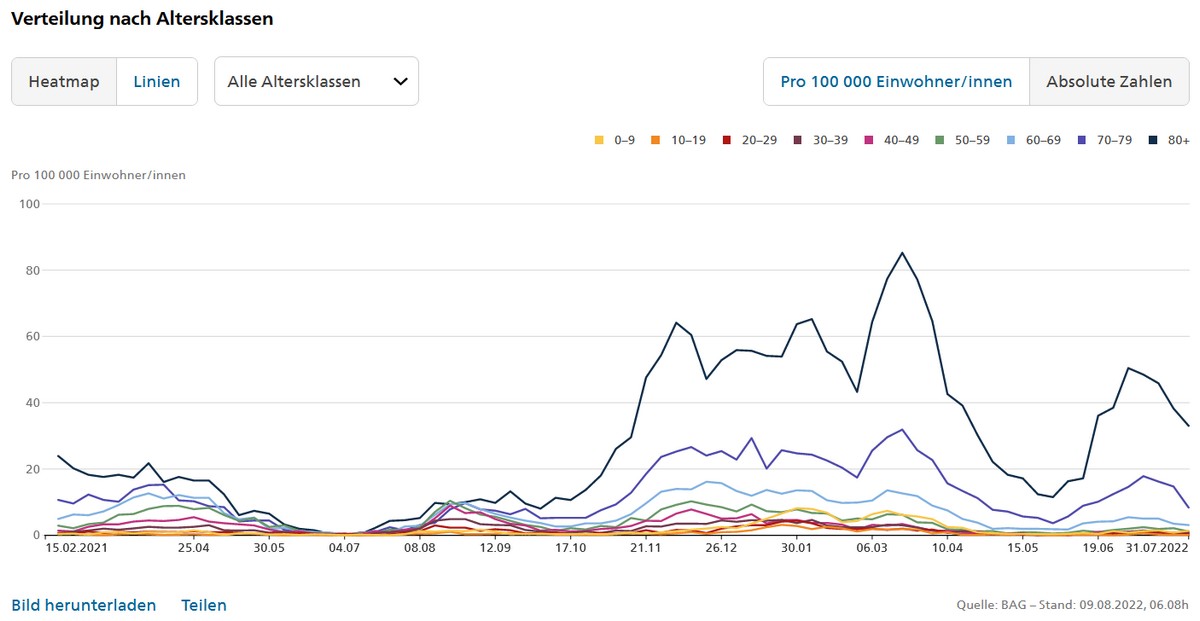1200x621 pixels.
Task: Click the yellow 0–9 legend swatch
Action: click(x=600, y=140)
